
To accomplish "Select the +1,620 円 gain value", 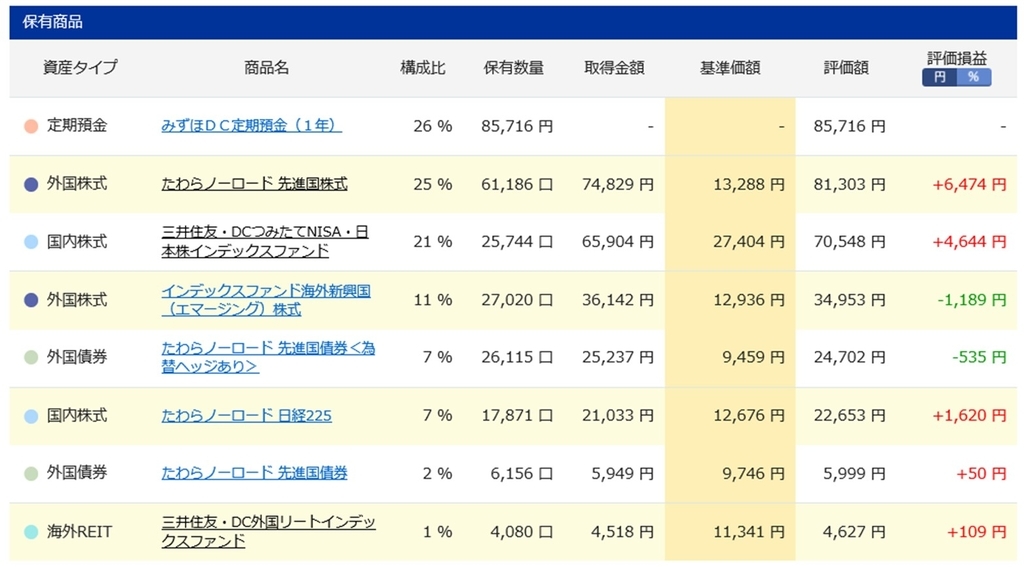I will [x=969, y=415].
